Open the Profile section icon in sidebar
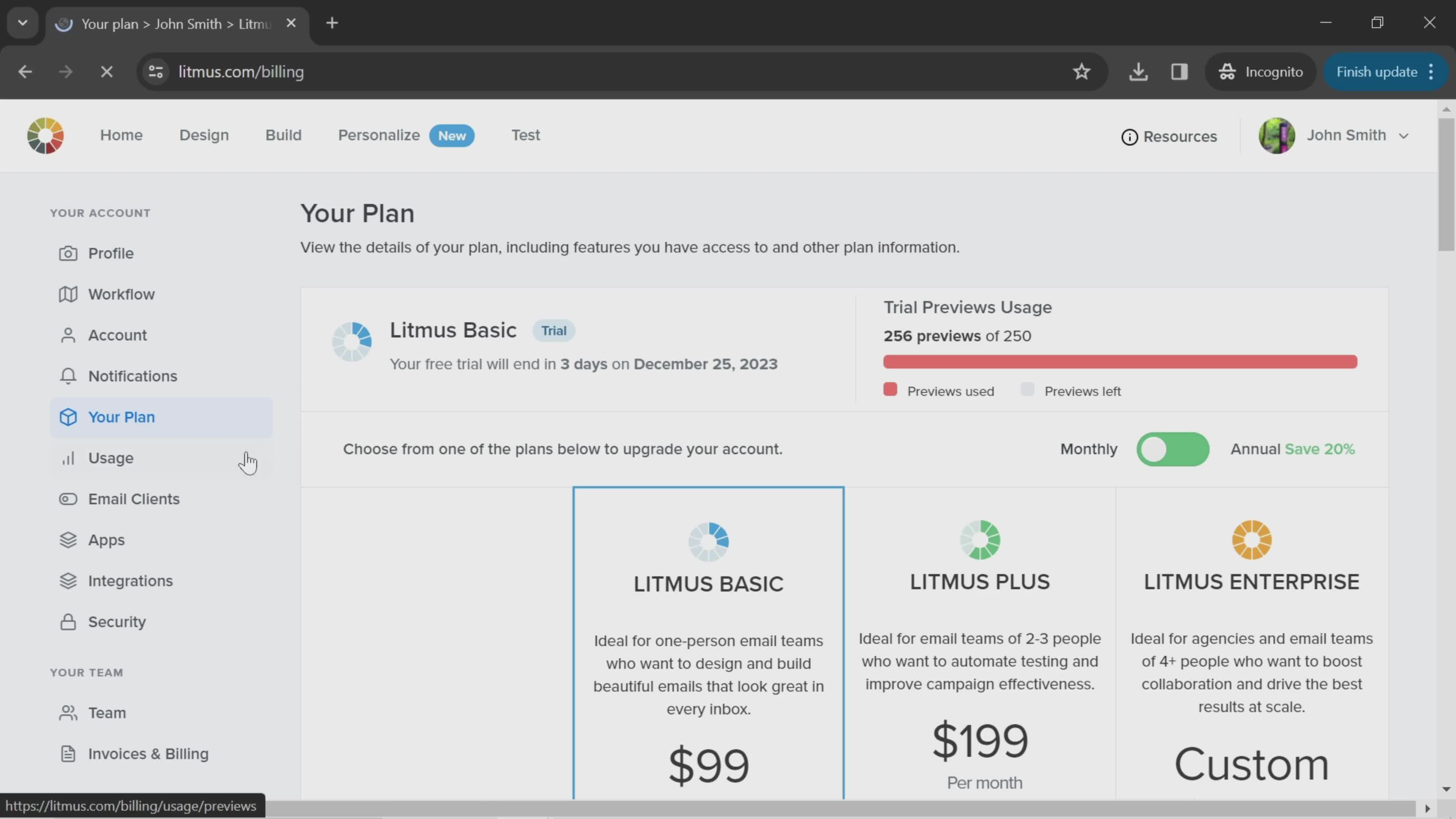This screenshot has width=1456, height=819. tap(68, 253)
